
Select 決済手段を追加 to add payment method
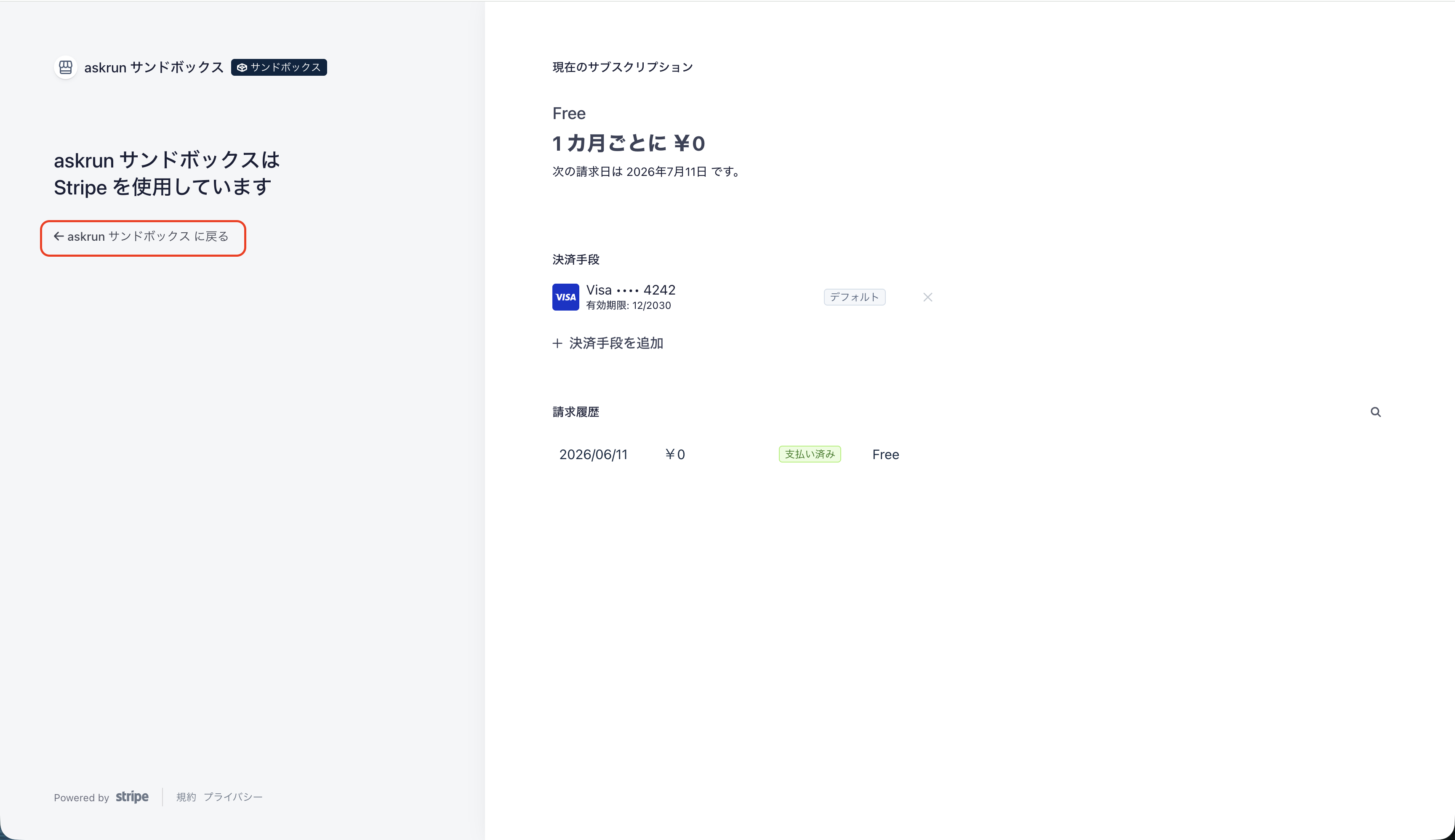pos(608,343)
